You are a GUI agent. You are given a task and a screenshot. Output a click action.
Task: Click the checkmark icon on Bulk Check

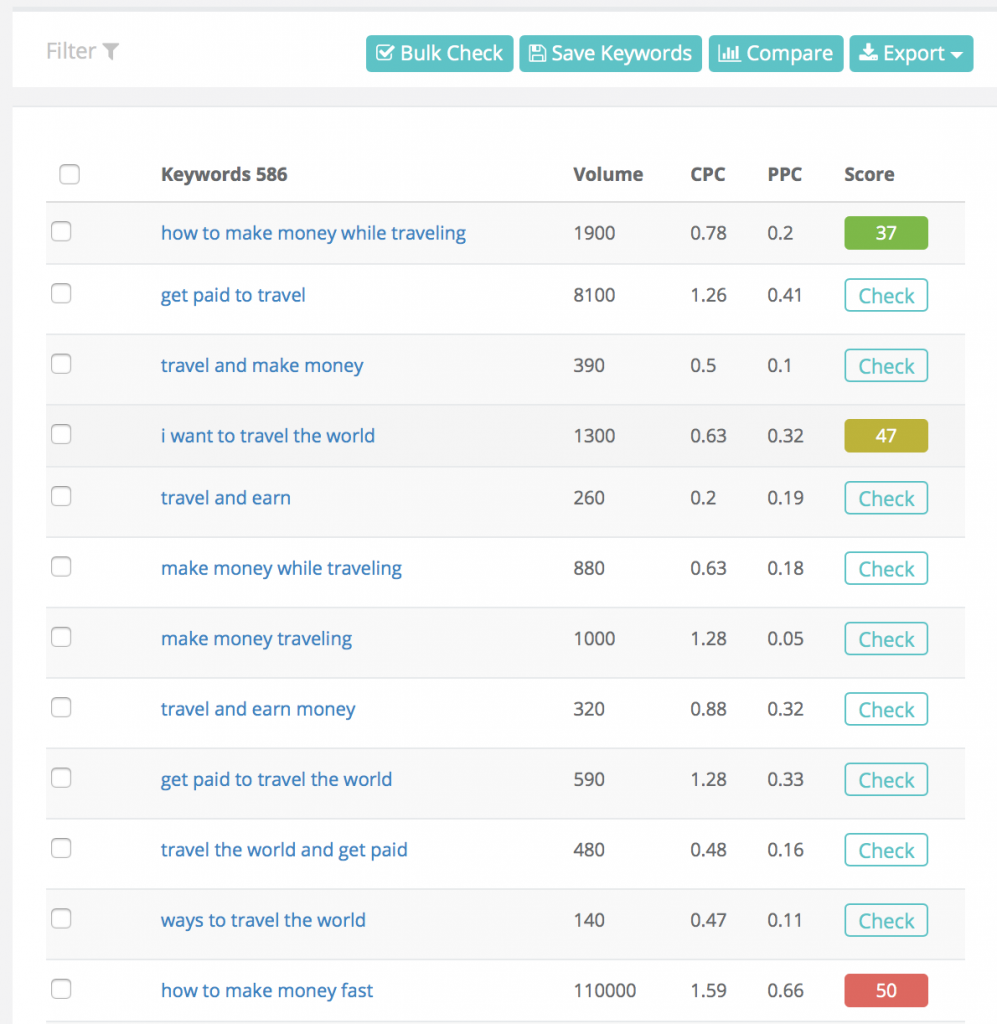[x=385, y=53]
